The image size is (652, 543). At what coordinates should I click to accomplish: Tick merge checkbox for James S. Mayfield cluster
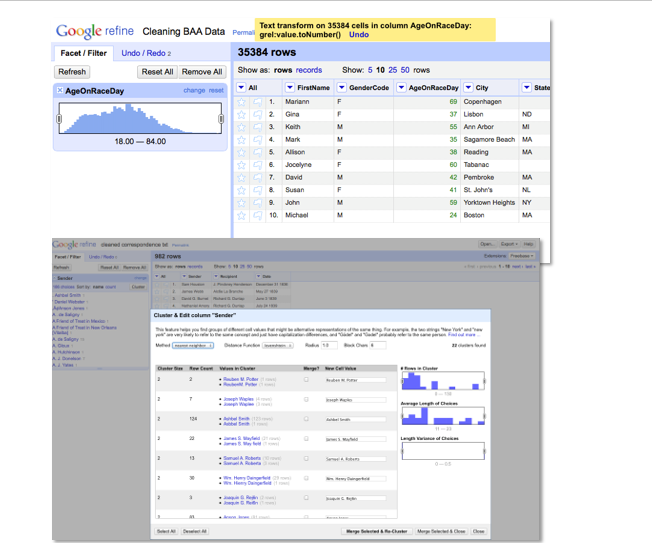[306, 439]
